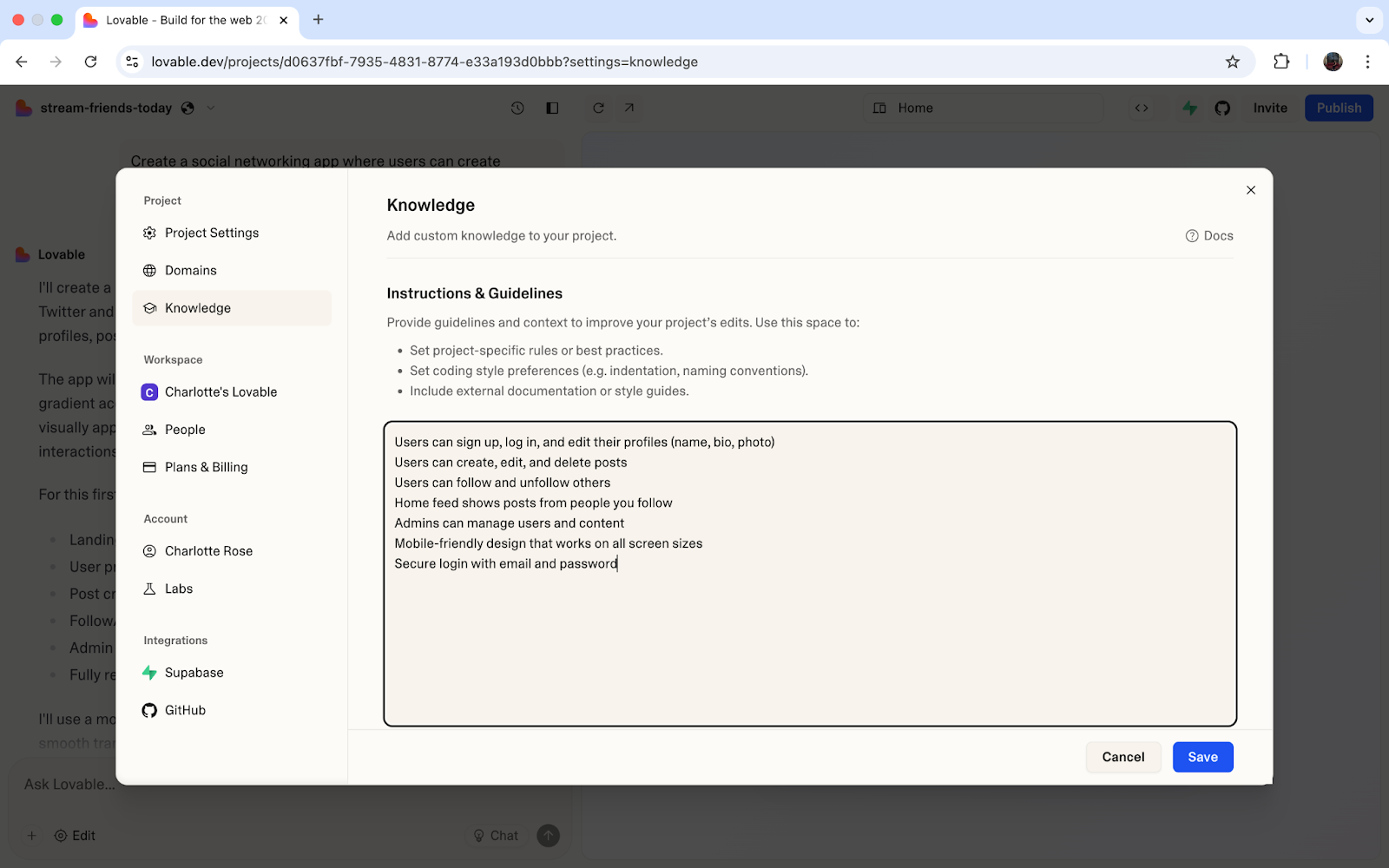Open Domains settings section
This screenshot has width=1389, height=868.
click(232, 270)
